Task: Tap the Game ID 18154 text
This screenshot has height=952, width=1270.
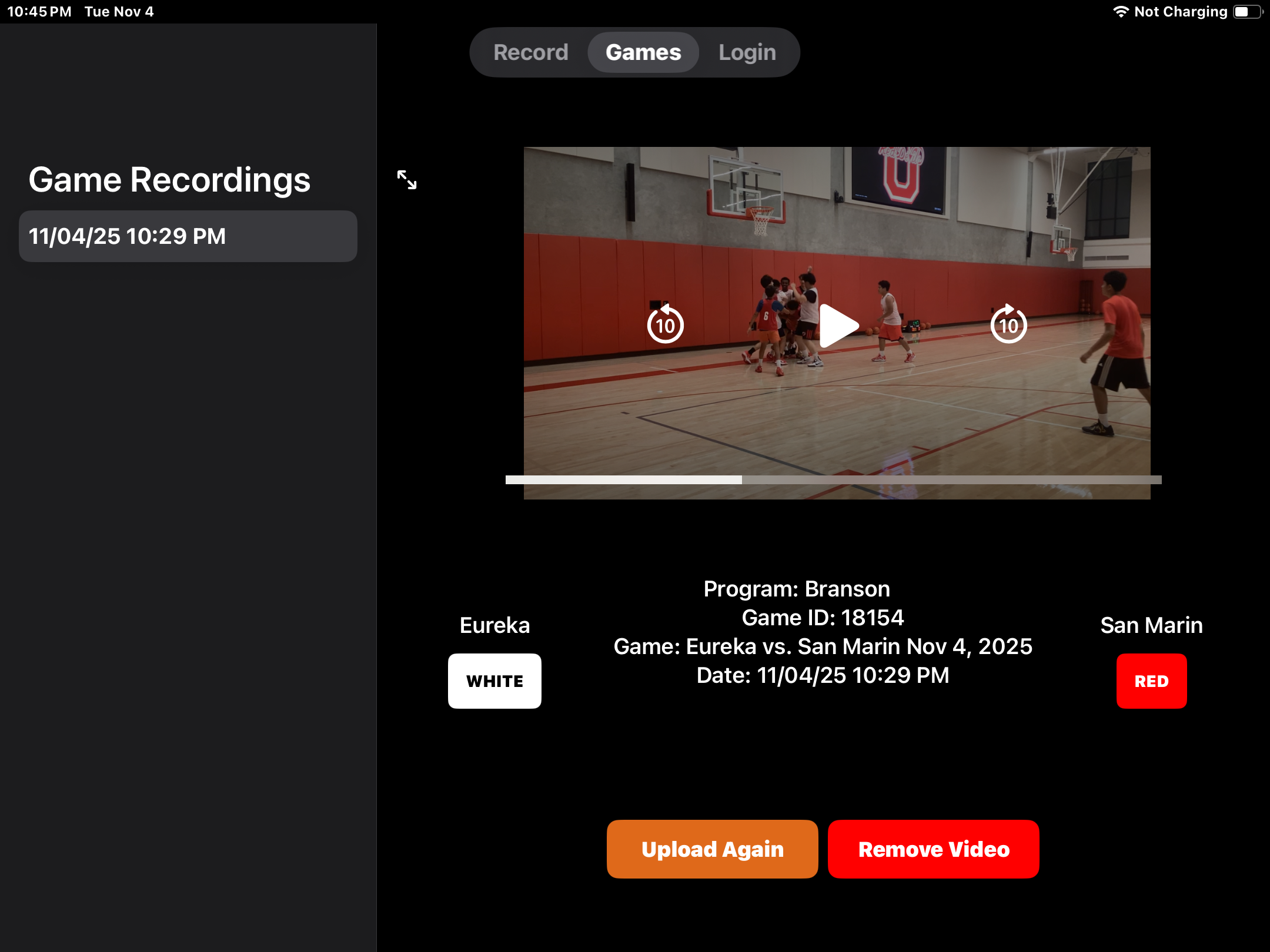Action: 822,618
